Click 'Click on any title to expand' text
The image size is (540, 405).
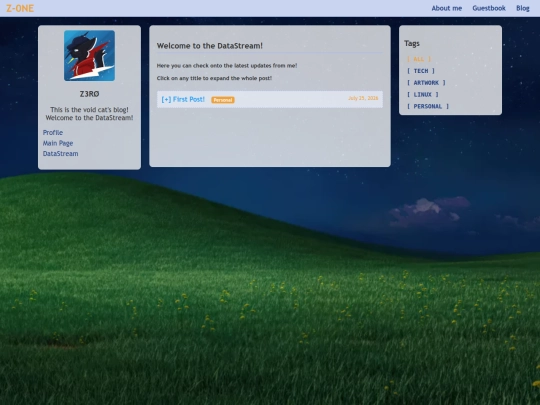(214, 78)
